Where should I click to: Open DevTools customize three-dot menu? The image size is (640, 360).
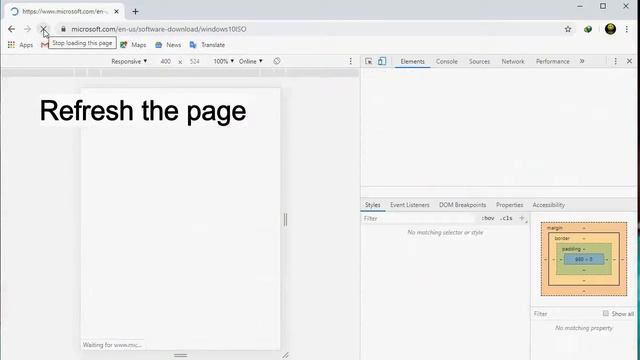pos(615,61)
